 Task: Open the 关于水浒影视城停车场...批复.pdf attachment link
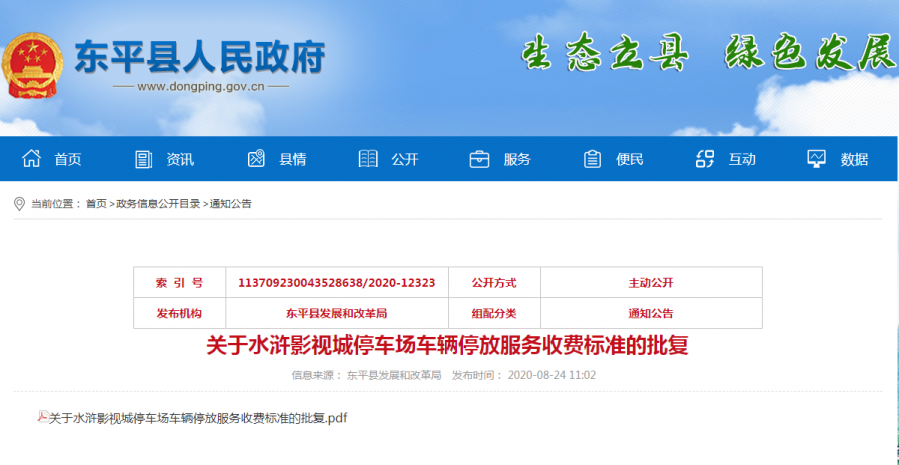coord(198,418)
